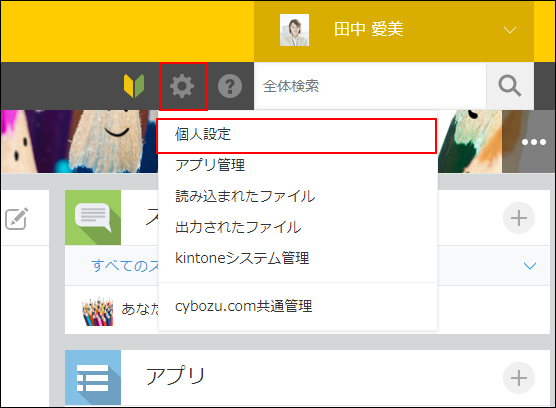Screen dimensions: 556x408
Task: Click the colored pencils space thumbnail
Action: click(98, 311)
